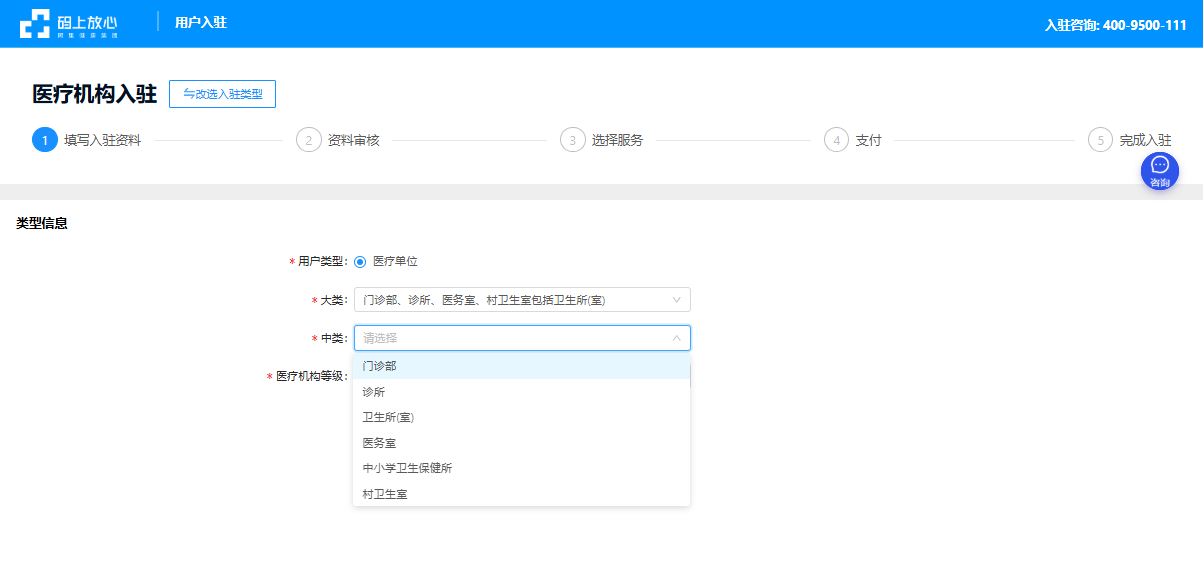Click step 2 circle 资料审核
This screenshot has width=1203, height=574.
[x=309, y=140]
